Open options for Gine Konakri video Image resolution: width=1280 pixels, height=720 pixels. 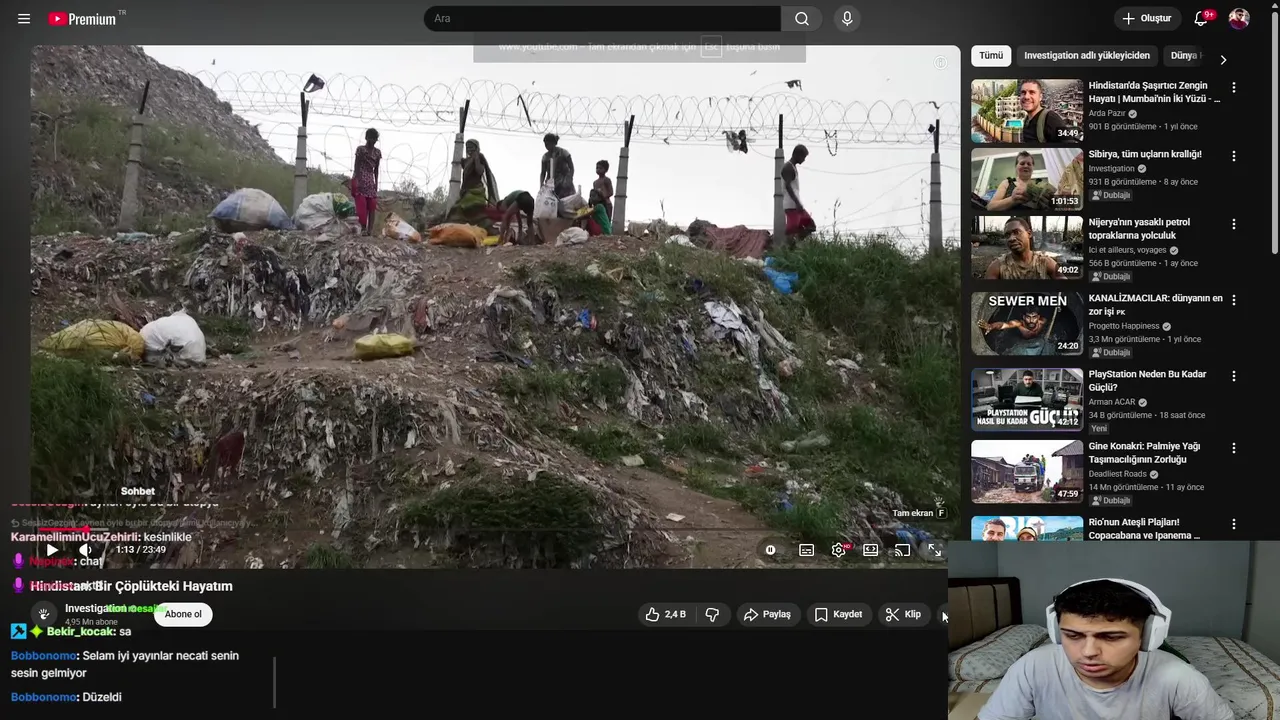click(1234, 448)
